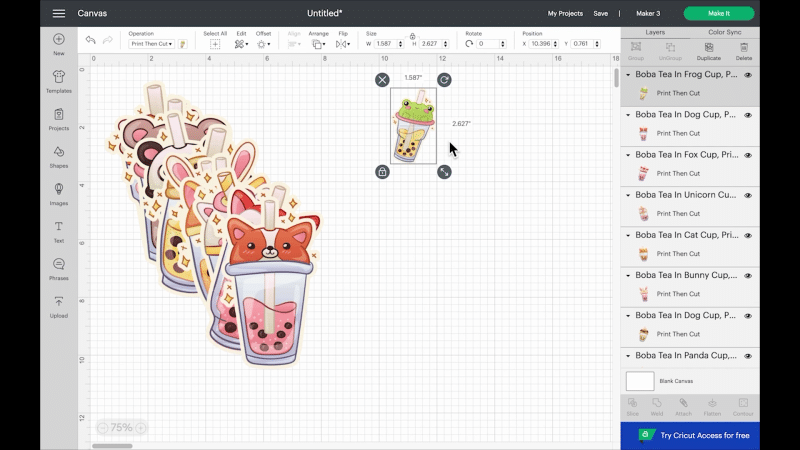Undo the last action
This screenshot has height=450, width=800.
click(x=90, y=40)
